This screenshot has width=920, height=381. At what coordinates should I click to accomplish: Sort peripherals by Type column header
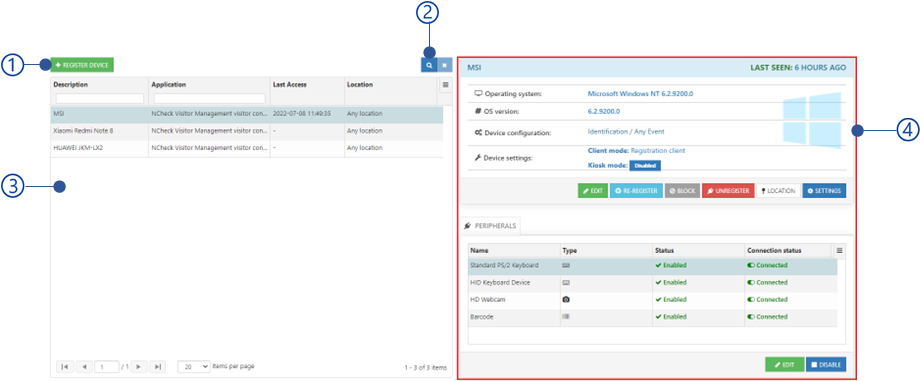tap(570, 251)
